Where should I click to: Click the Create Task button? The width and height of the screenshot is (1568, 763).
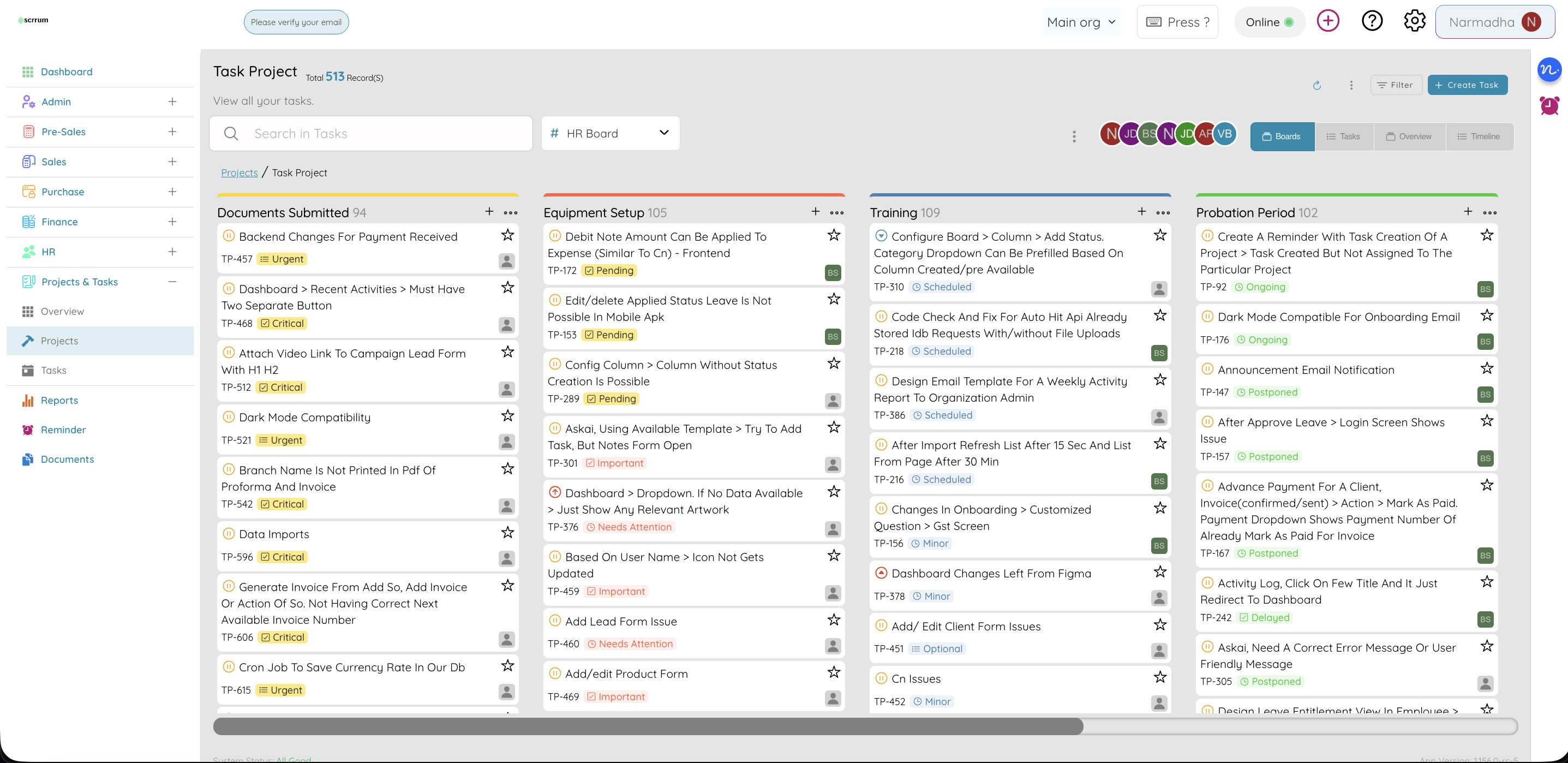pos(1467,85)
